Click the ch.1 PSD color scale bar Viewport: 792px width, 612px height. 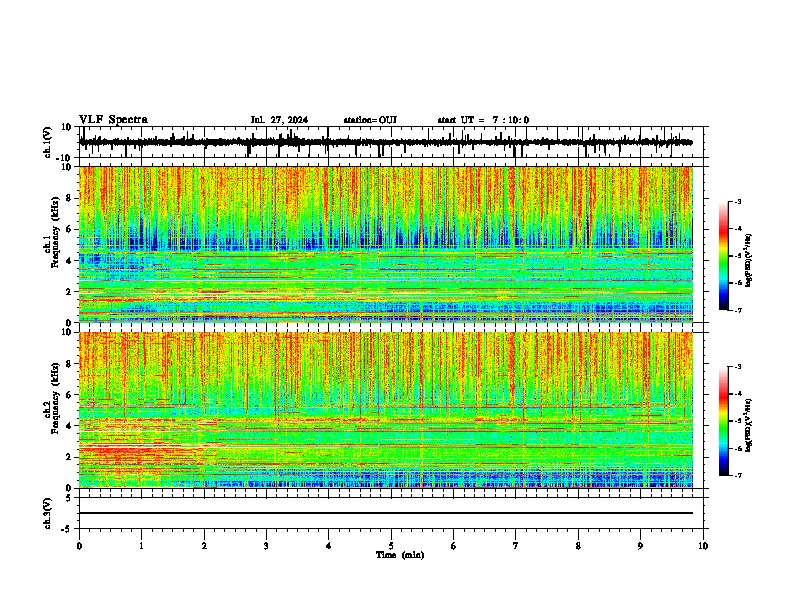[723, 256]
